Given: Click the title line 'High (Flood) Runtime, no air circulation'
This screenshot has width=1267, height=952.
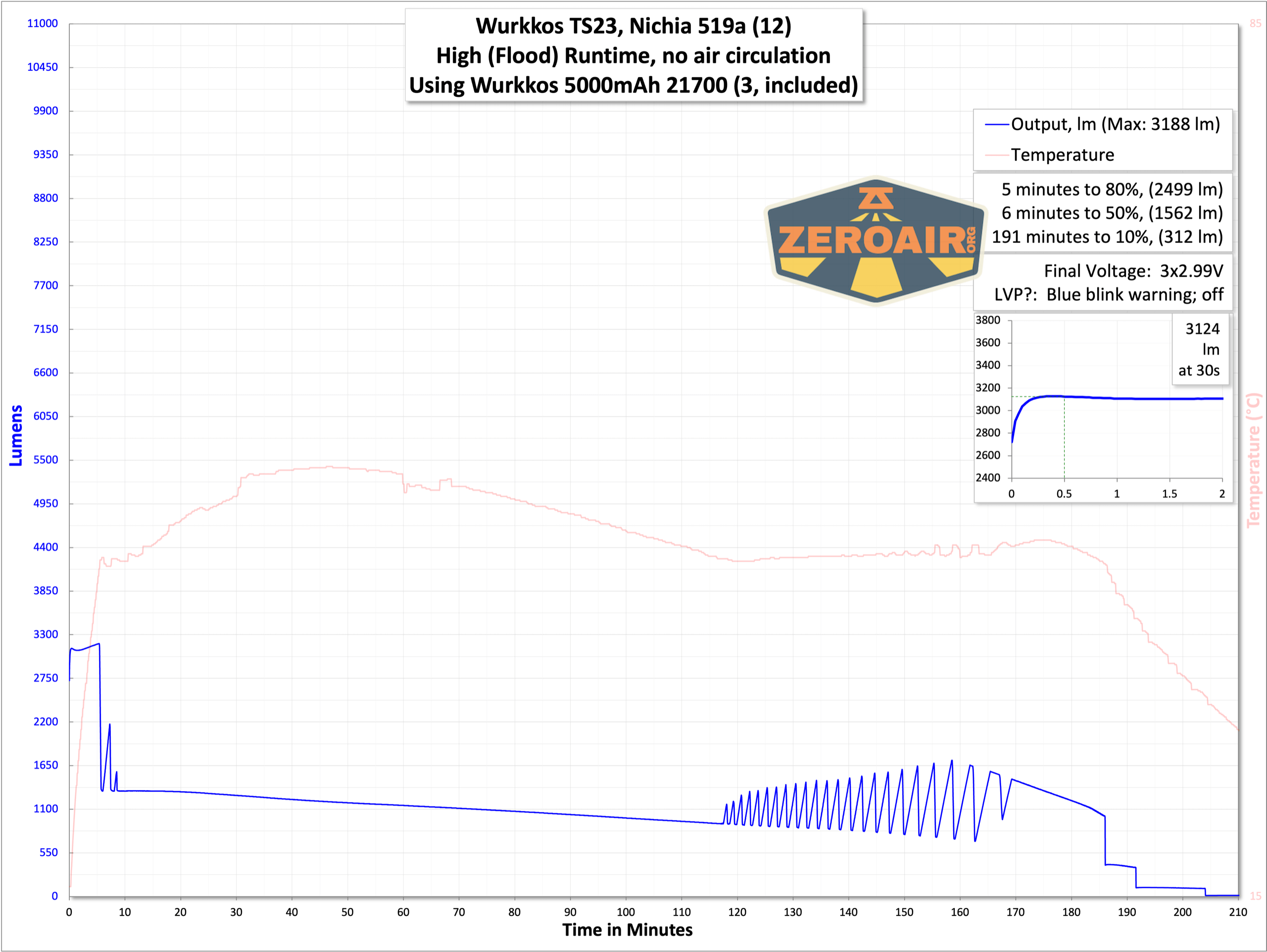Looking at the screenshot, I should click(633, 55).
